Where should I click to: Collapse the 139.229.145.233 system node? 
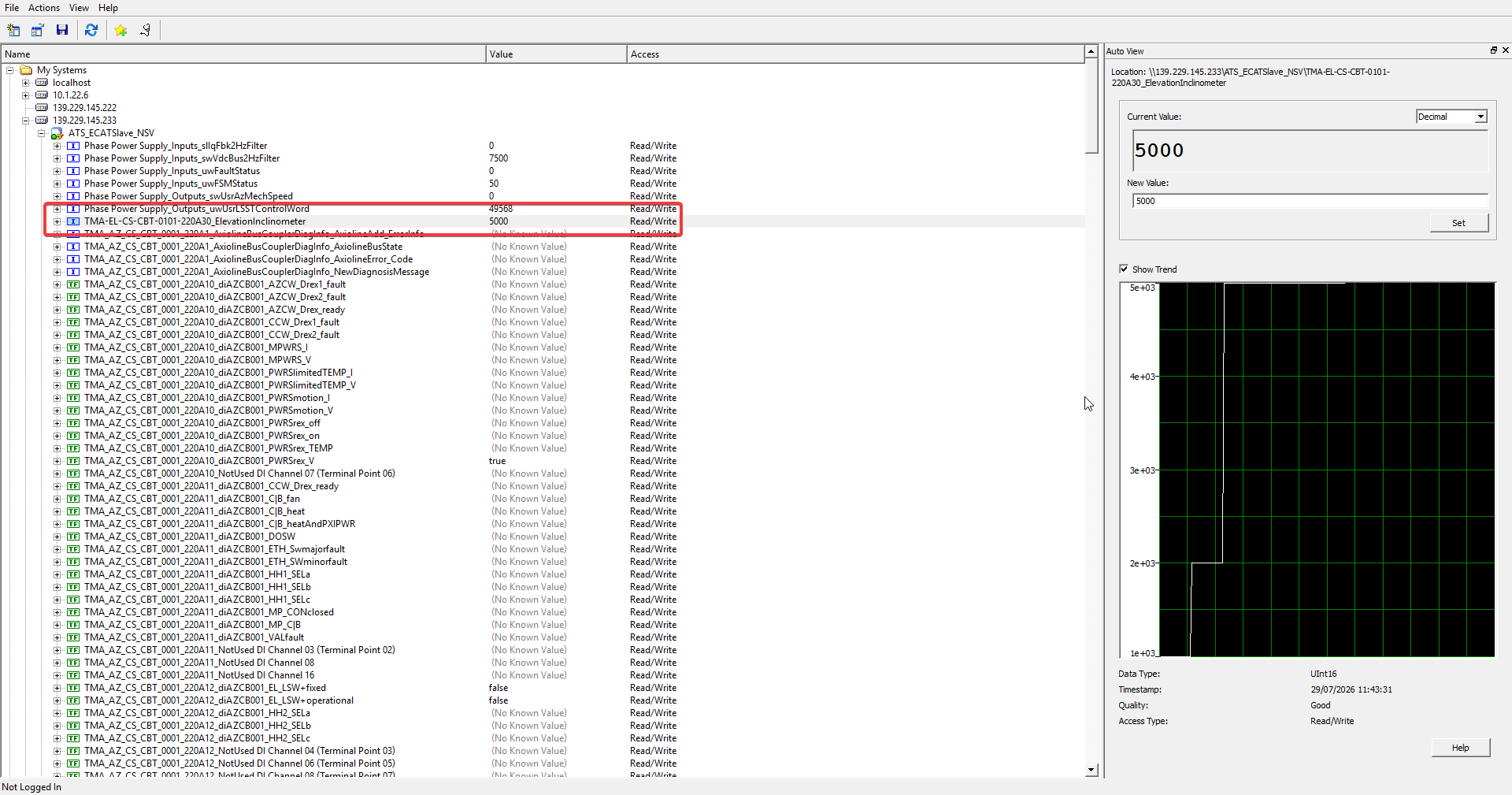pos(26,121)
